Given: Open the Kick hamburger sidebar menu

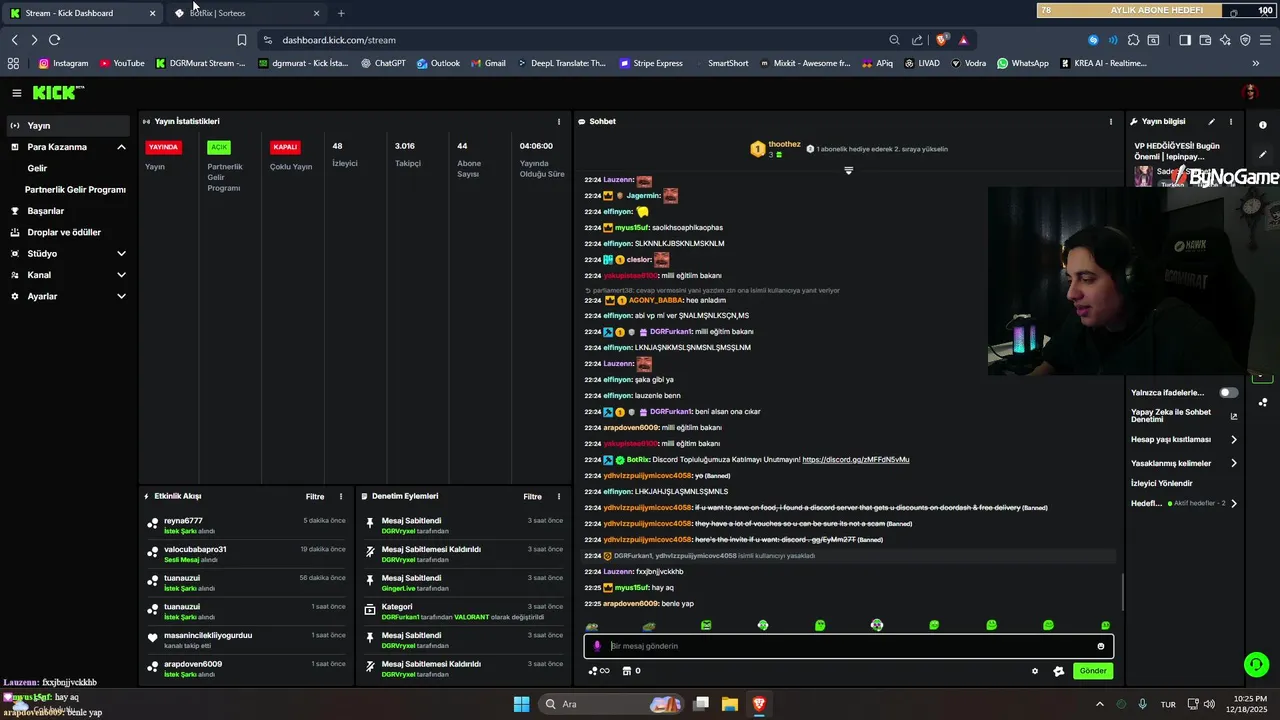Looking at the screenshot, I should tap(17, 93).
